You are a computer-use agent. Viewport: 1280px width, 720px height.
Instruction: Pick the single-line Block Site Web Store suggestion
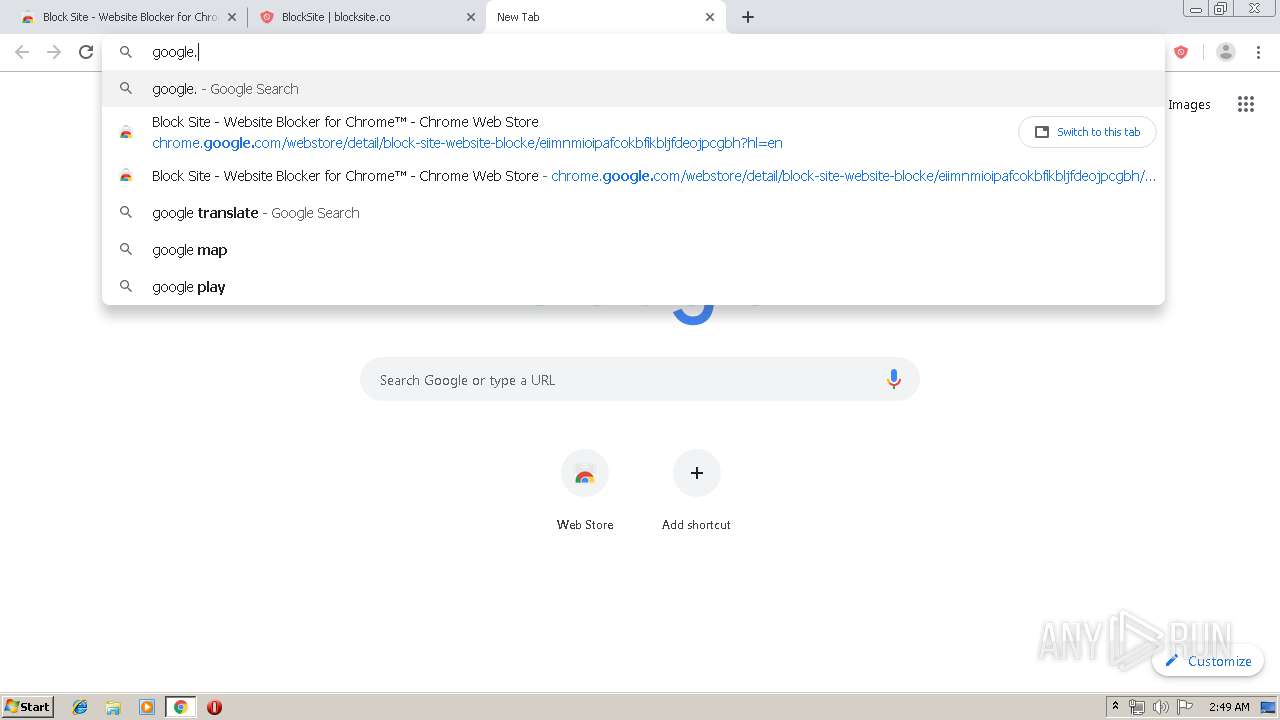coord(633,176)
